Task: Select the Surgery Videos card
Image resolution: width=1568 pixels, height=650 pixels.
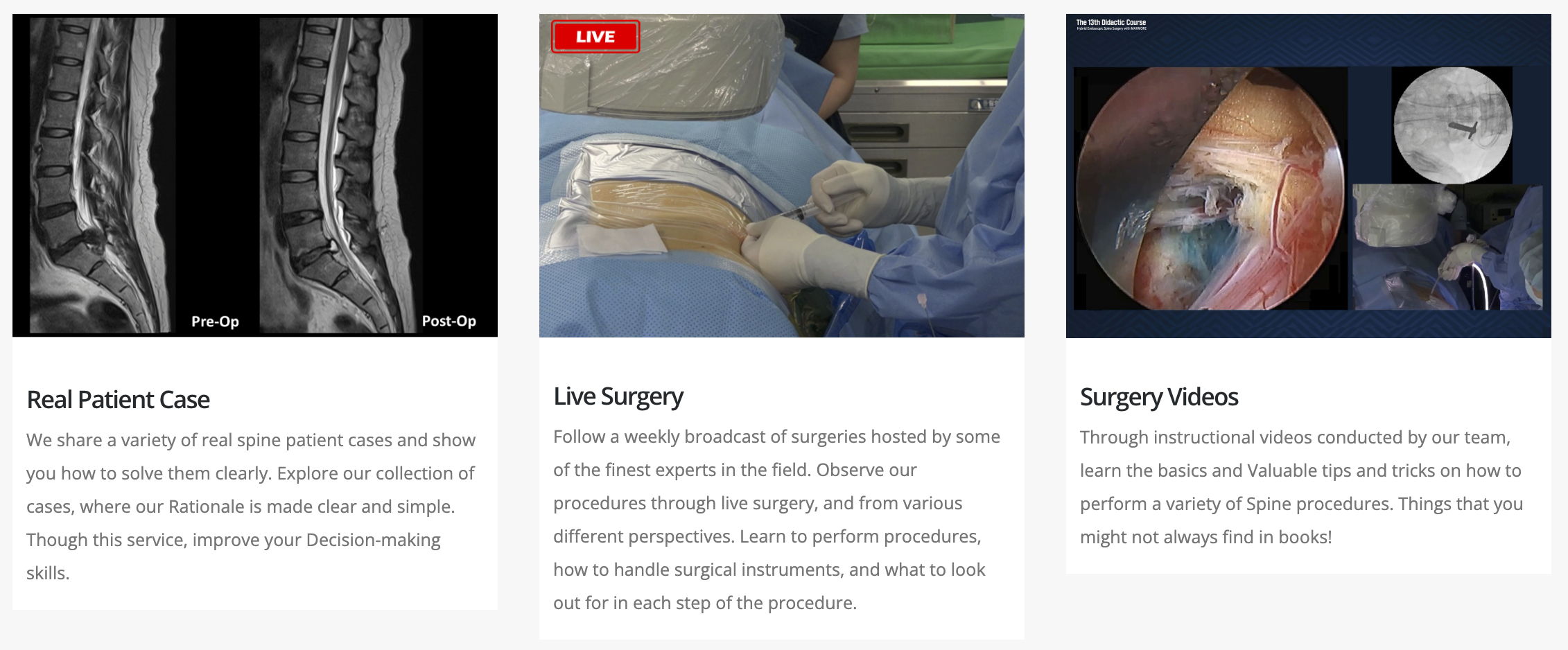Action: pyautogui.click(x=1309, y=294)
